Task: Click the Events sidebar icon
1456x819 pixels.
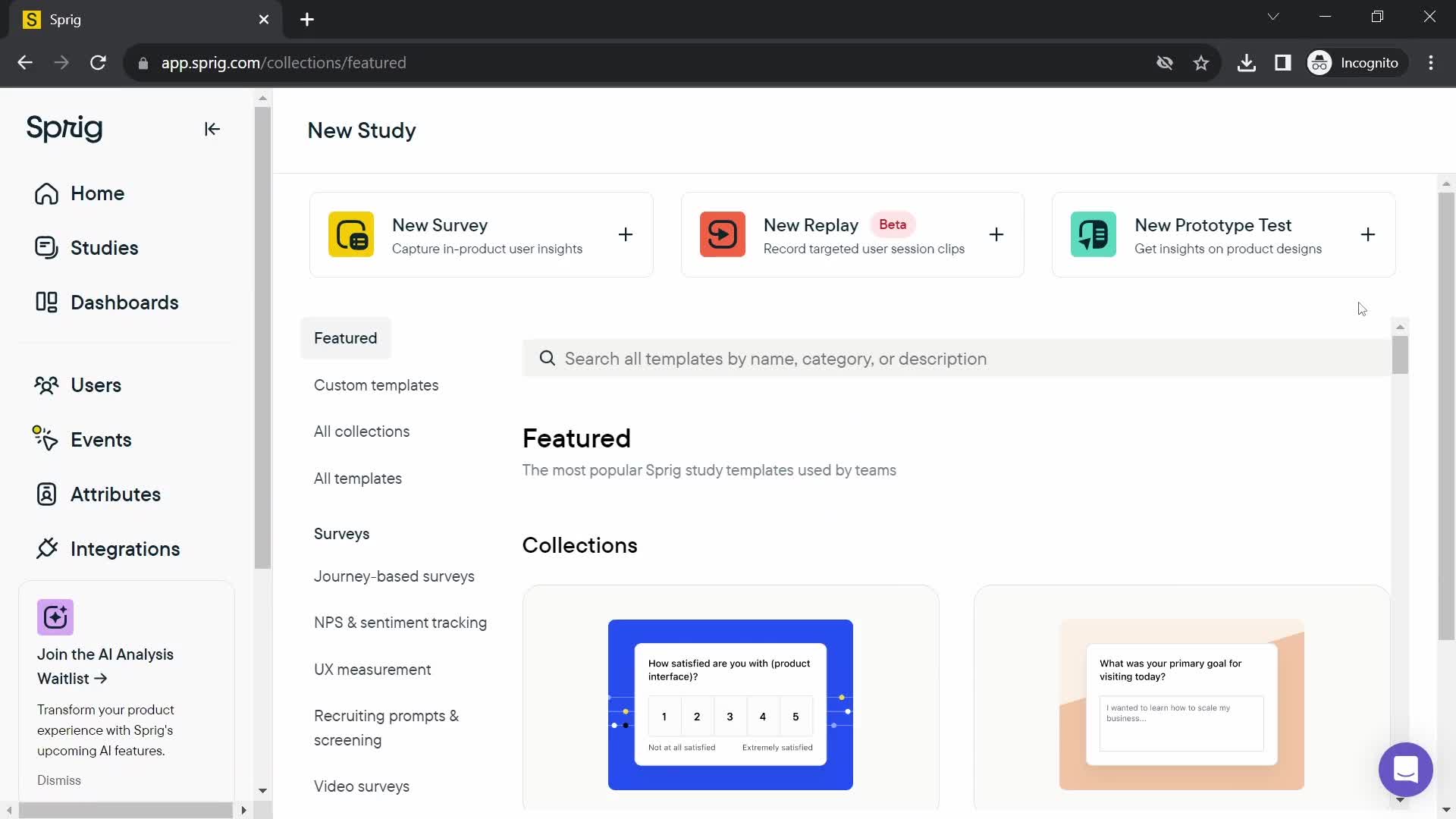Action: pyautogui.click(x=46, y=438)
